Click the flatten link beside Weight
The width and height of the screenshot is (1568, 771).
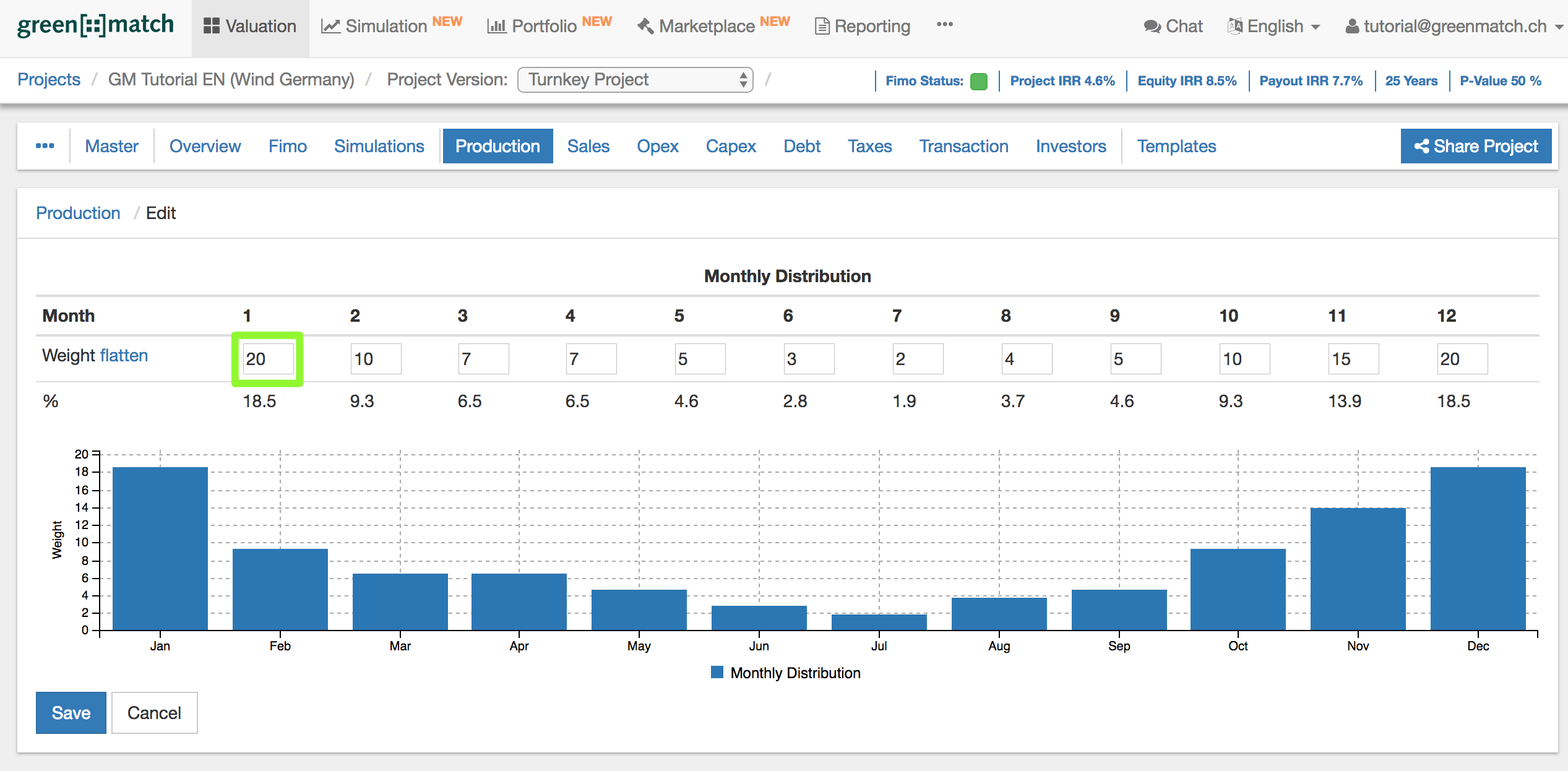(124, 355)
